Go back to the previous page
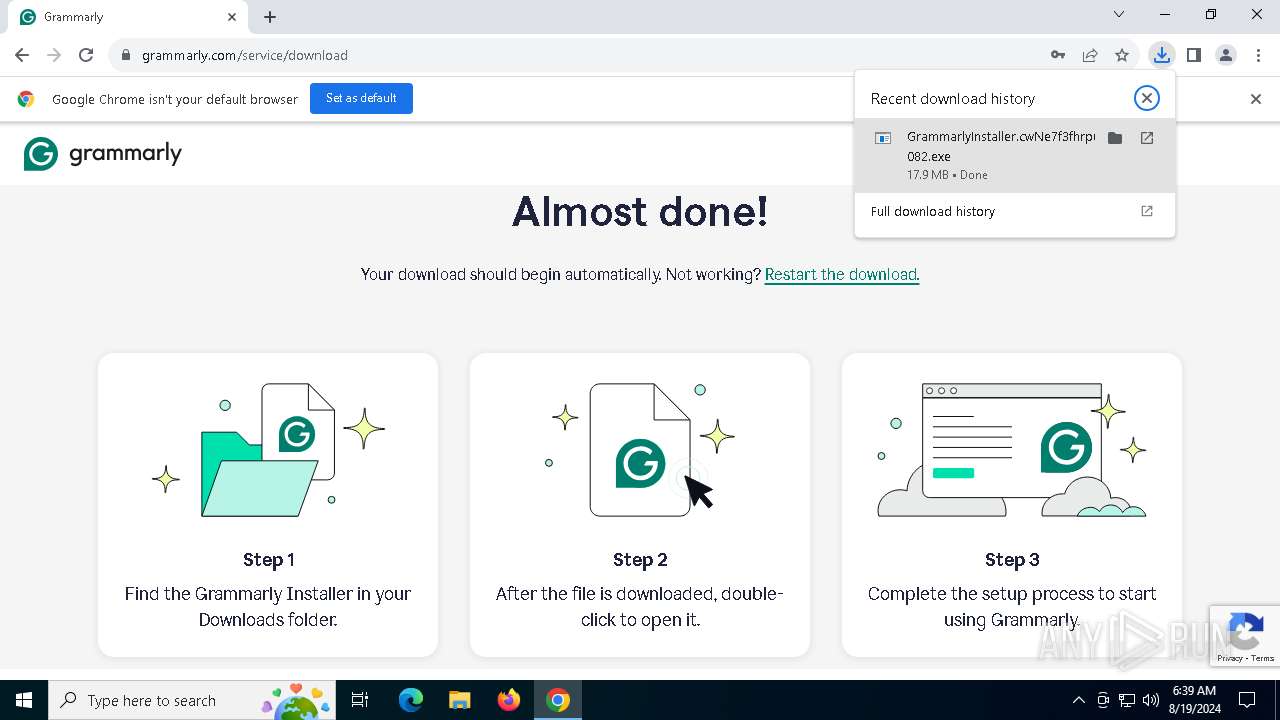This screenshot has height=720, width=1280. pyautogui.click(x=22, y=55)
